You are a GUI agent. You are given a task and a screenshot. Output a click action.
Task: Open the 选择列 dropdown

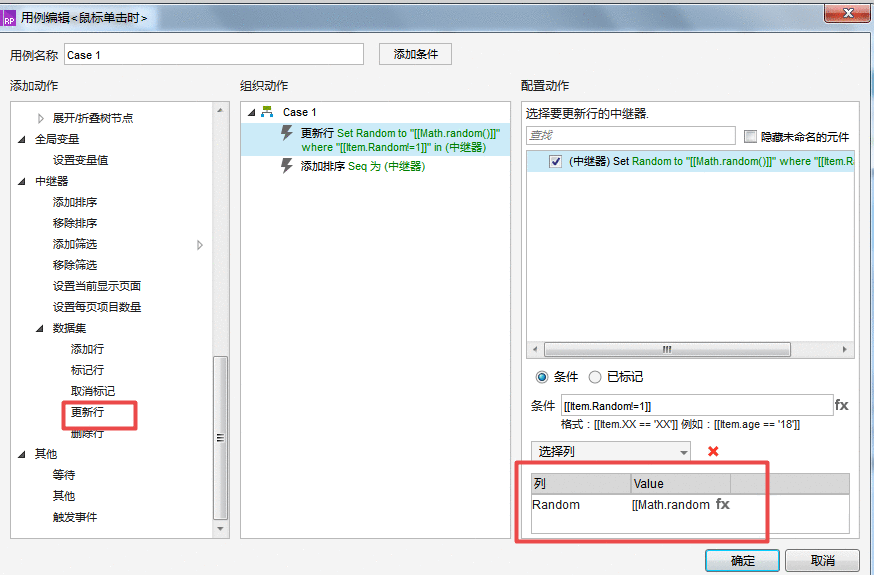point(611,451)
